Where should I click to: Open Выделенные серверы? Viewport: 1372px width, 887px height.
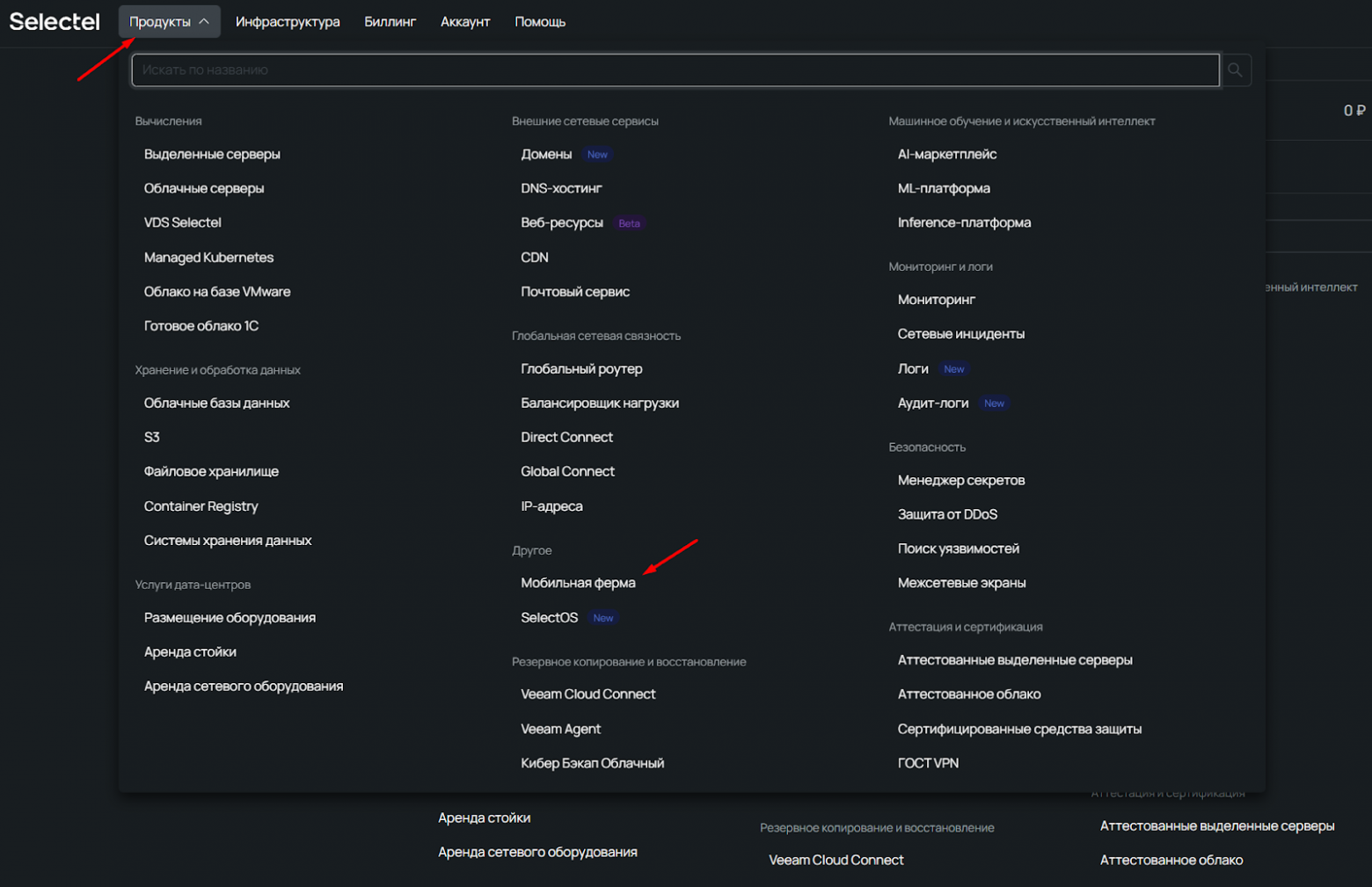click(212, 155)
